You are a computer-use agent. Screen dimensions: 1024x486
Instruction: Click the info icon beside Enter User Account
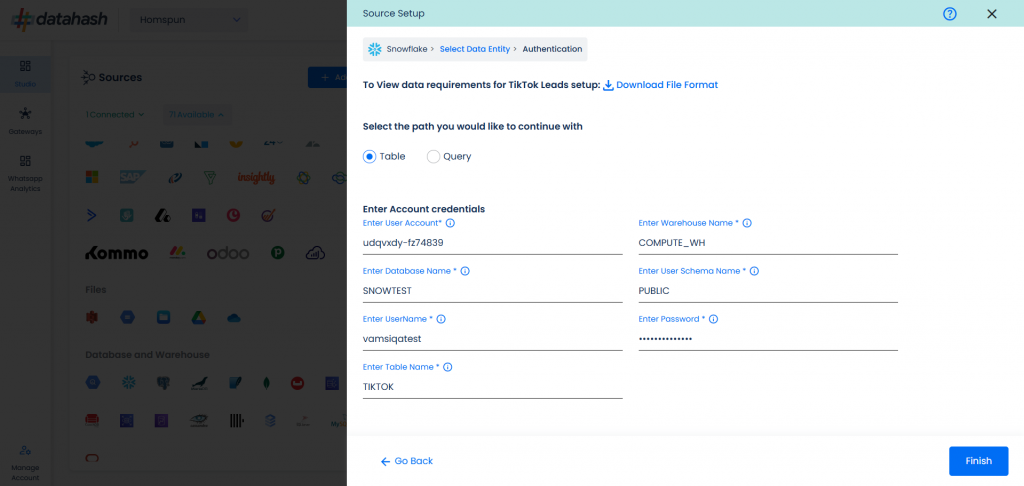(450, 223)
